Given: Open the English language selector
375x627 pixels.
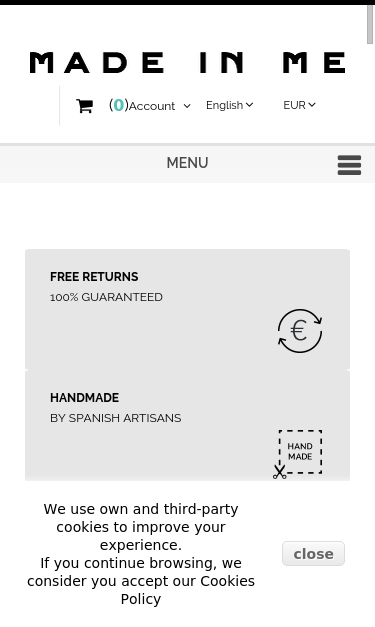Looking at the screenshot, I should click(229, 105).
